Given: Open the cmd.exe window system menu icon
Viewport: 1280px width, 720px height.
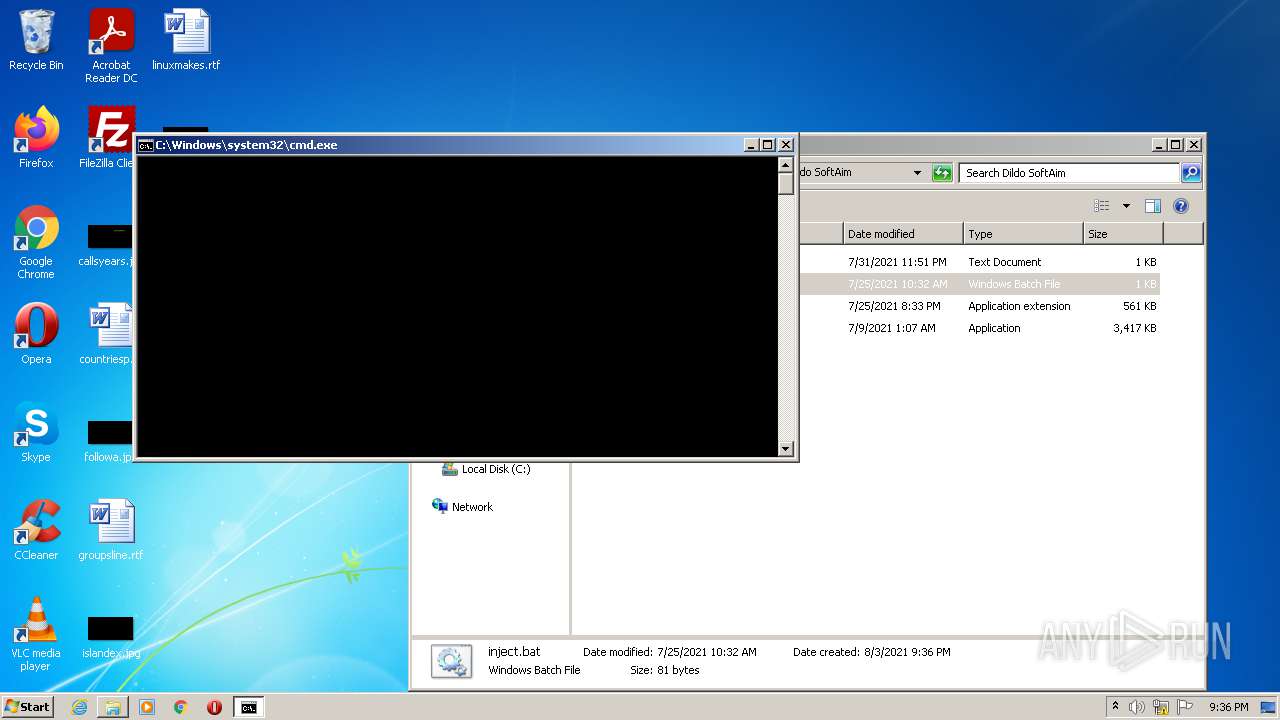Looking at the screenshot, I should [x=145, y=145].
